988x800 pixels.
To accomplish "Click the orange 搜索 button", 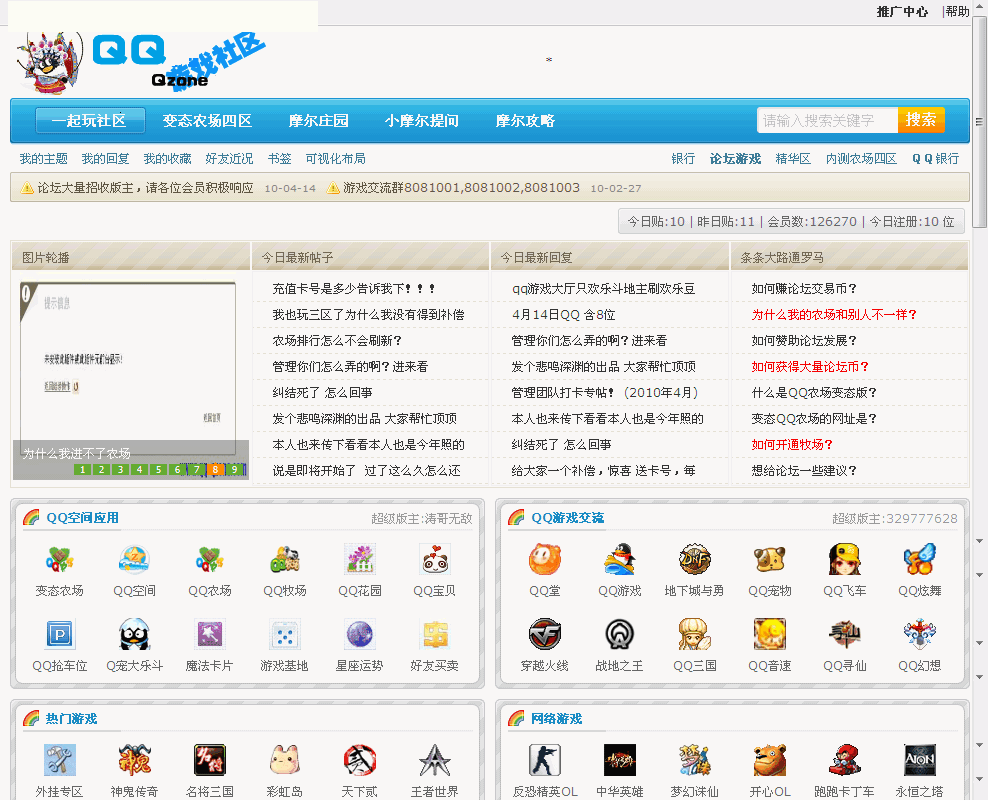I will [x=921, y=120].
